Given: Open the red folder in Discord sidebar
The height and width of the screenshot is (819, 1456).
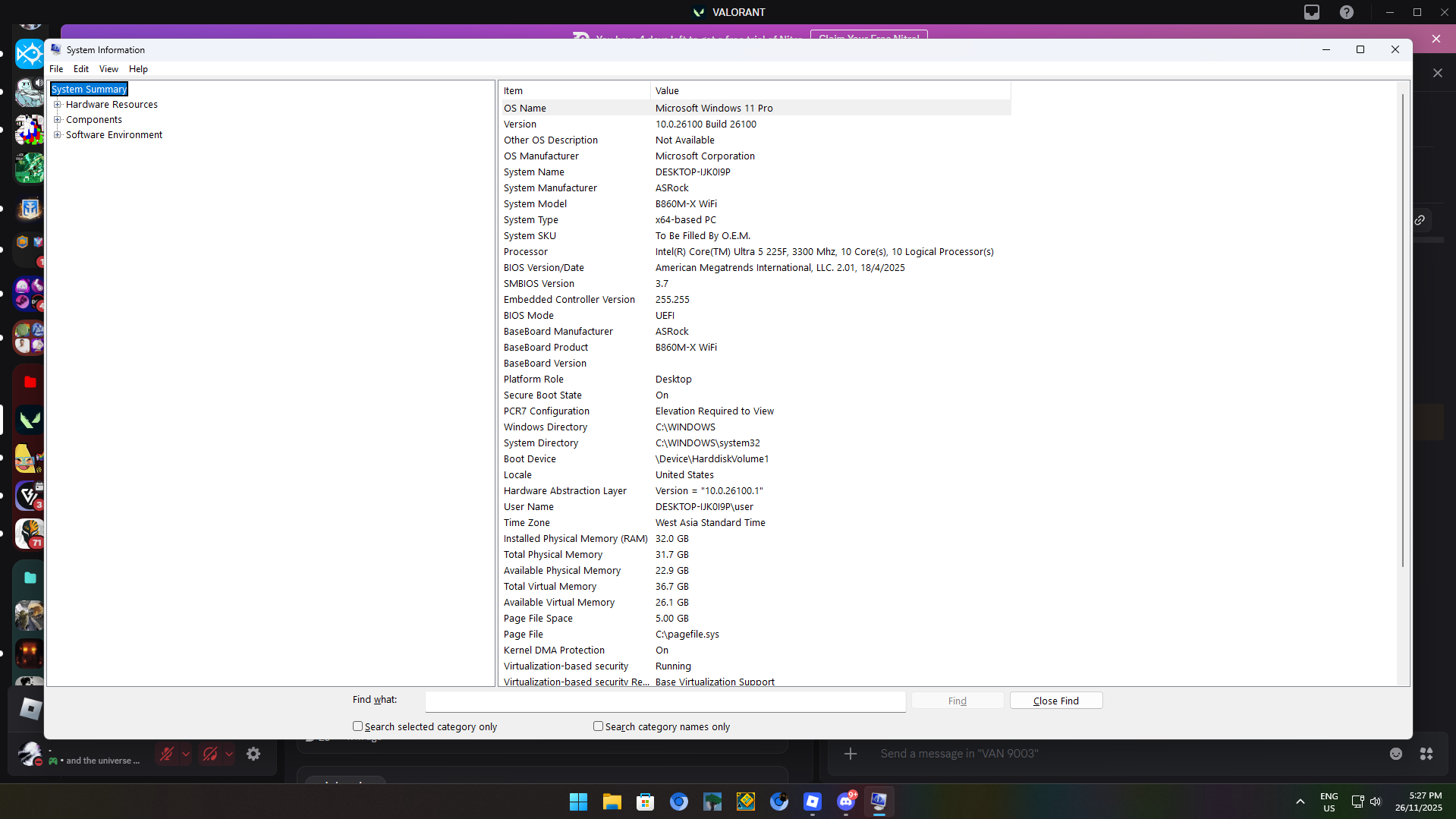Looking at the screenshot, I should tap(30, 382).
